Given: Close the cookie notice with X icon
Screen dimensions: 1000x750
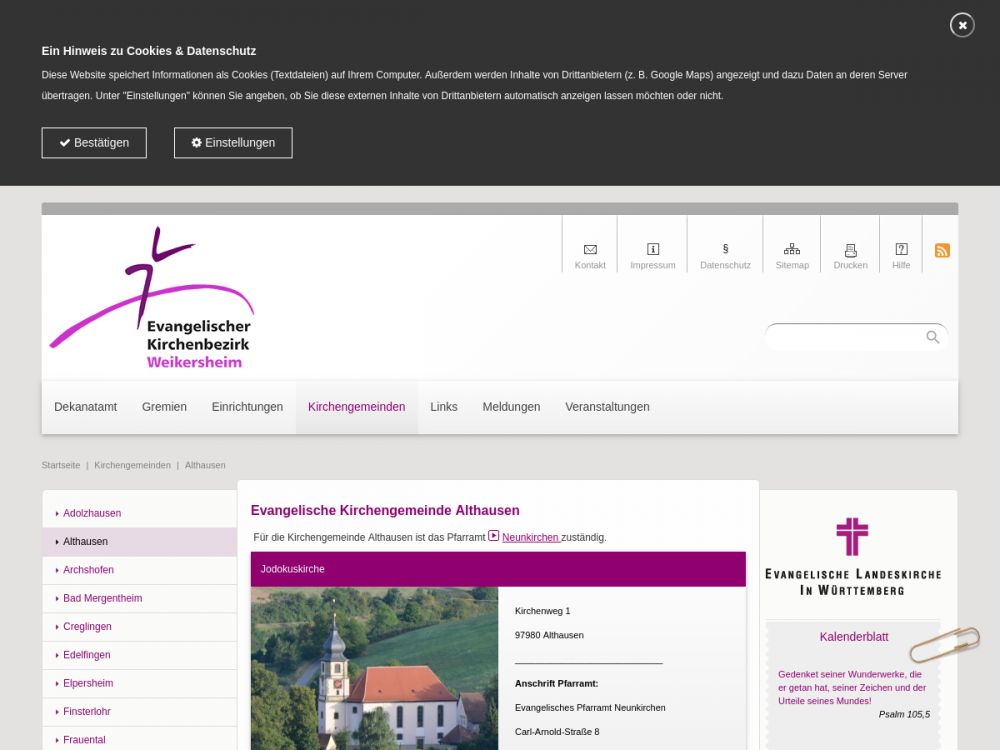Looking at the screenshot, I should (x=961, y=25).
